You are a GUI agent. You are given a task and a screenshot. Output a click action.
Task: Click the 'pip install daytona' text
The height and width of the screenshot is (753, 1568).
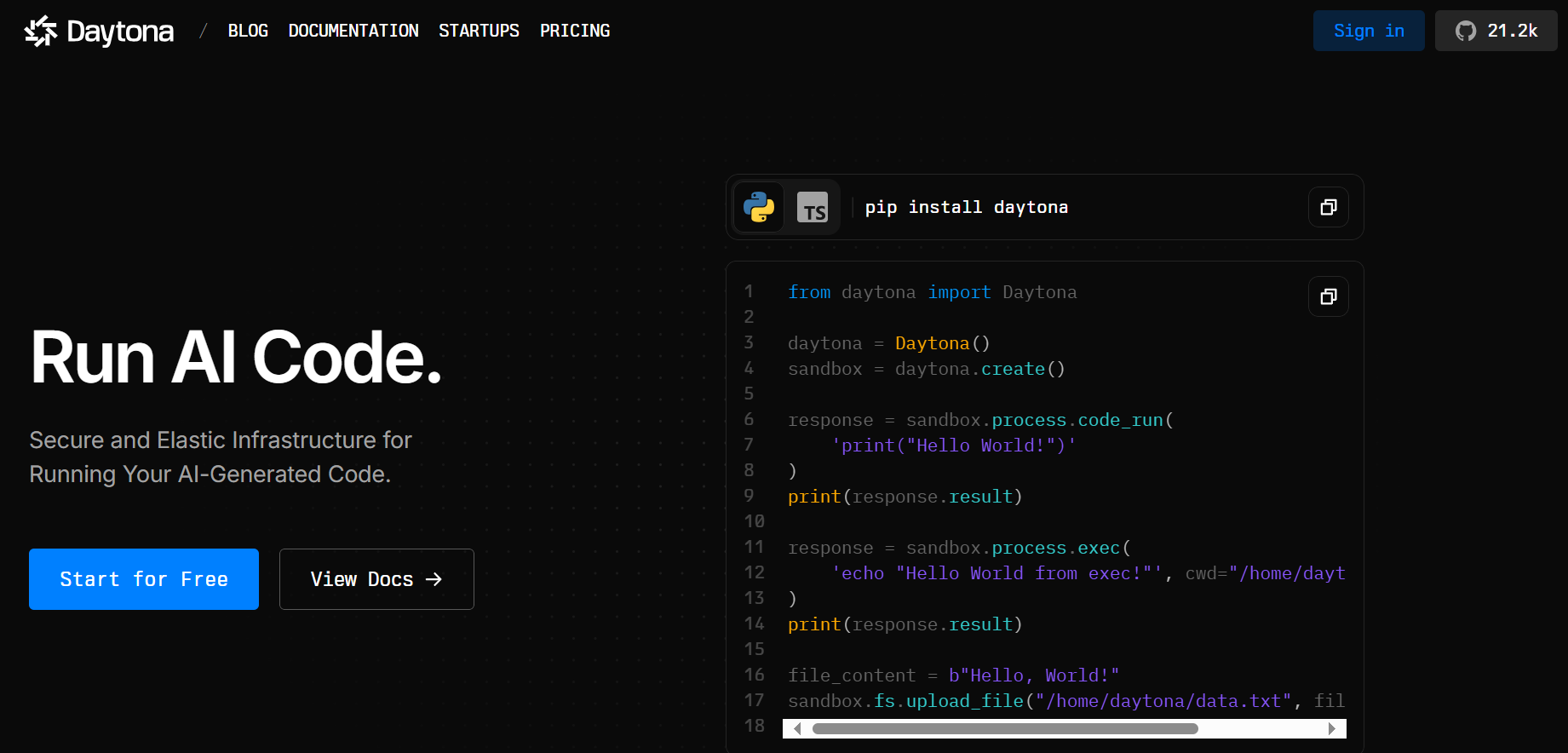point(966,207)
